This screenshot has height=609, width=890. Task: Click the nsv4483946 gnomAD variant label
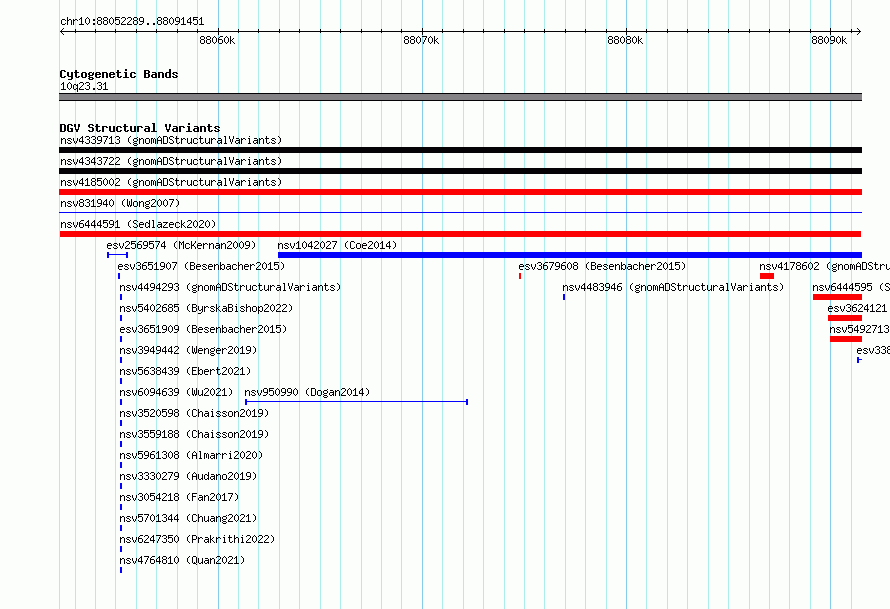tap(673, 287)
